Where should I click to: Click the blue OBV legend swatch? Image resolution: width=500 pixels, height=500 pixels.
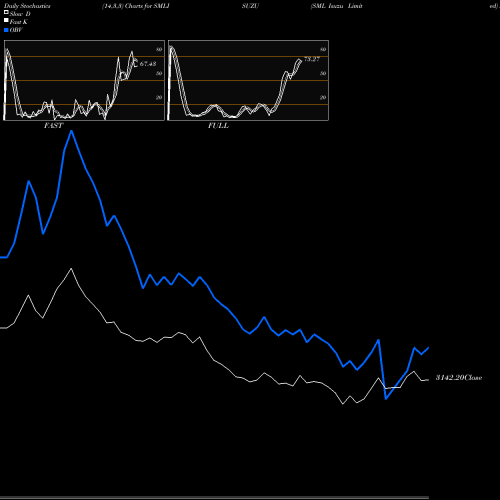[6, 30]
